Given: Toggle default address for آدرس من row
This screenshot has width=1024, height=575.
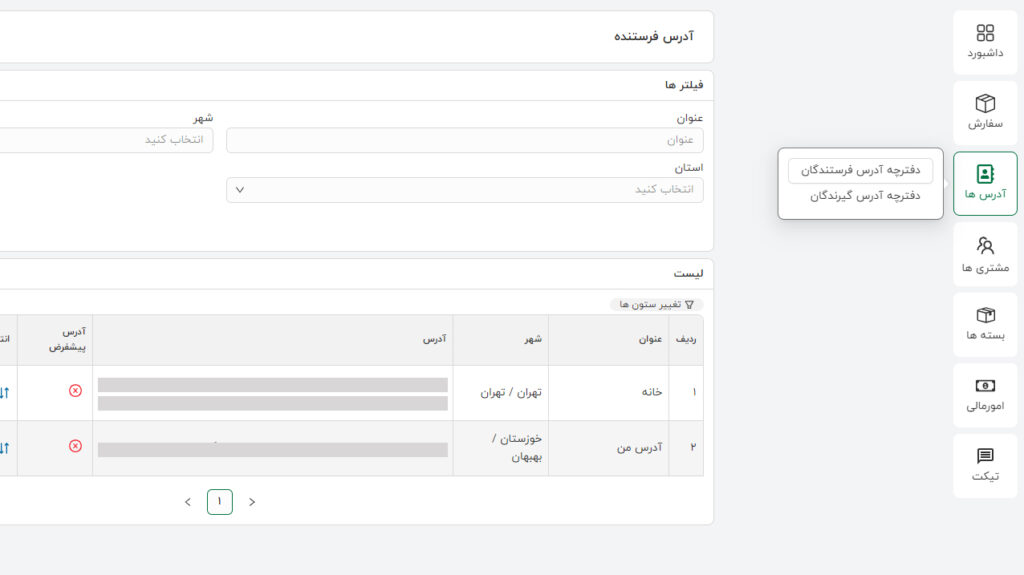Looking at the screenshot, I should point(75,446).
